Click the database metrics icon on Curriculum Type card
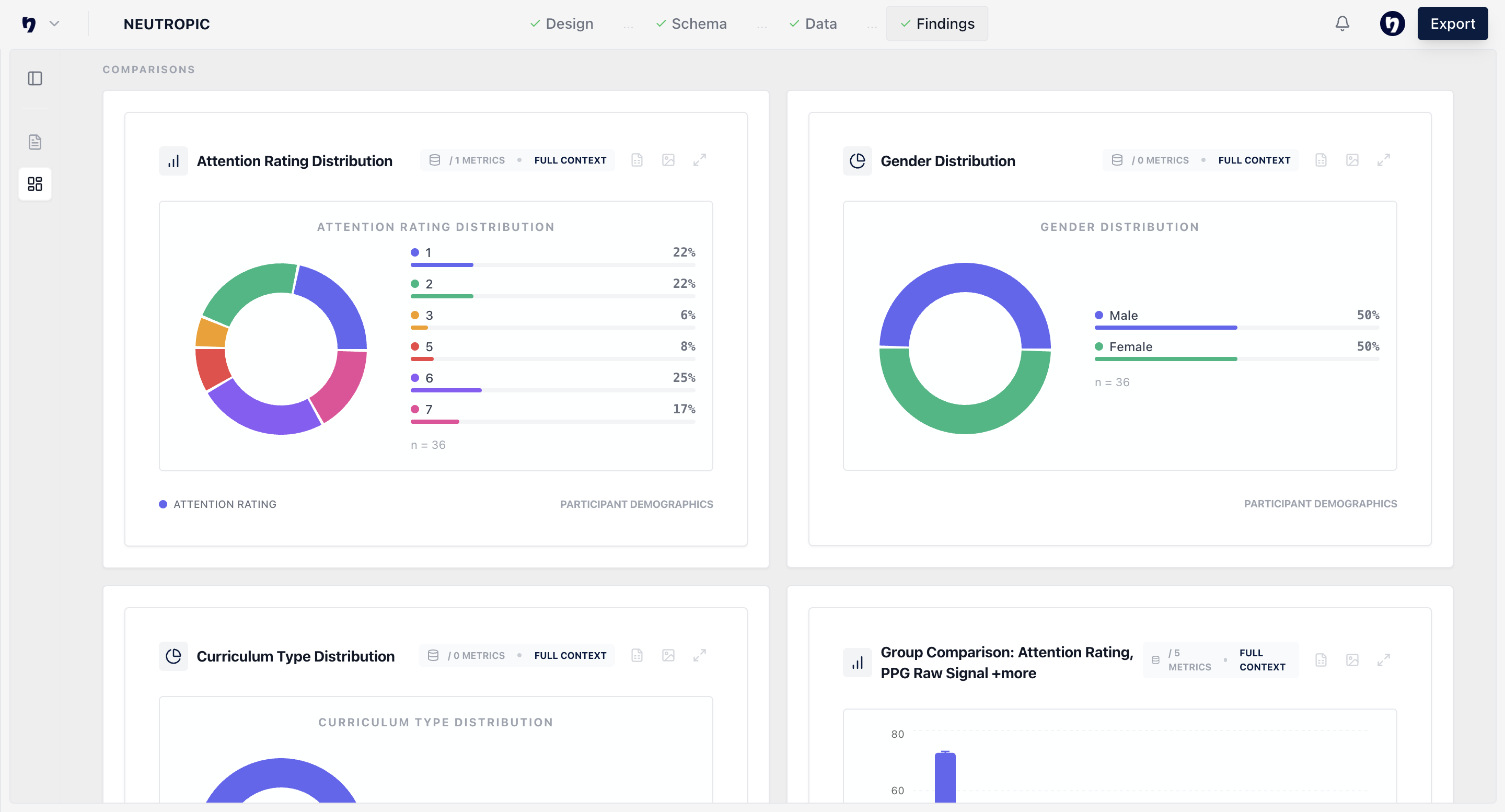This screenshot has width=1505, height=812. (434, 655)
